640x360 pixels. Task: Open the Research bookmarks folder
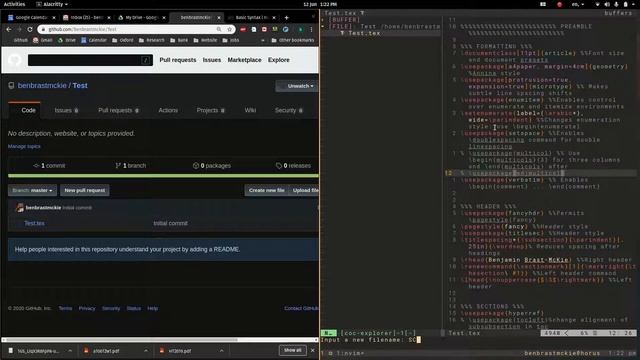coord(151,40)
